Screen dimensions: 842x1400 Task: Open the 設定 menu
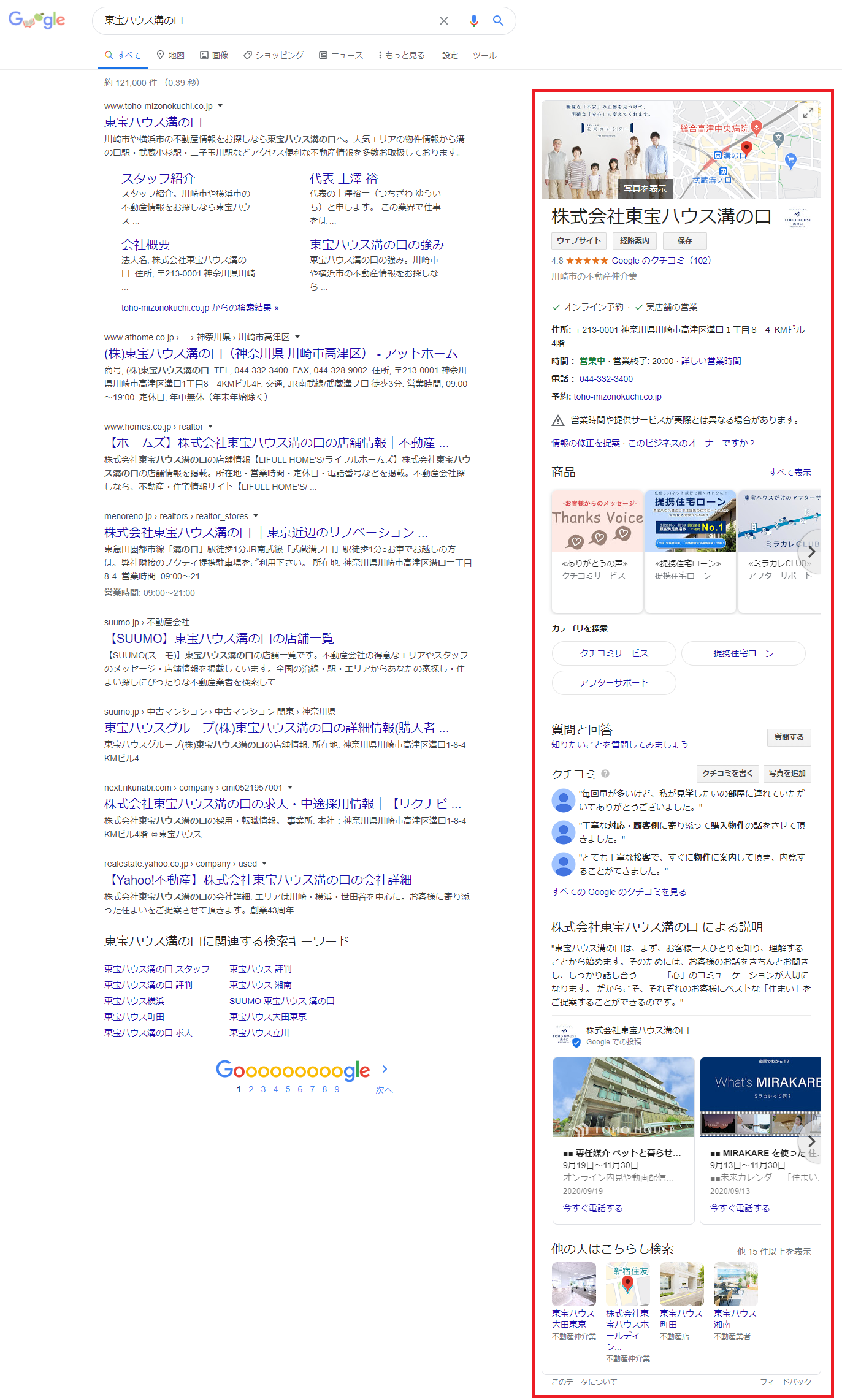(450, 55)
